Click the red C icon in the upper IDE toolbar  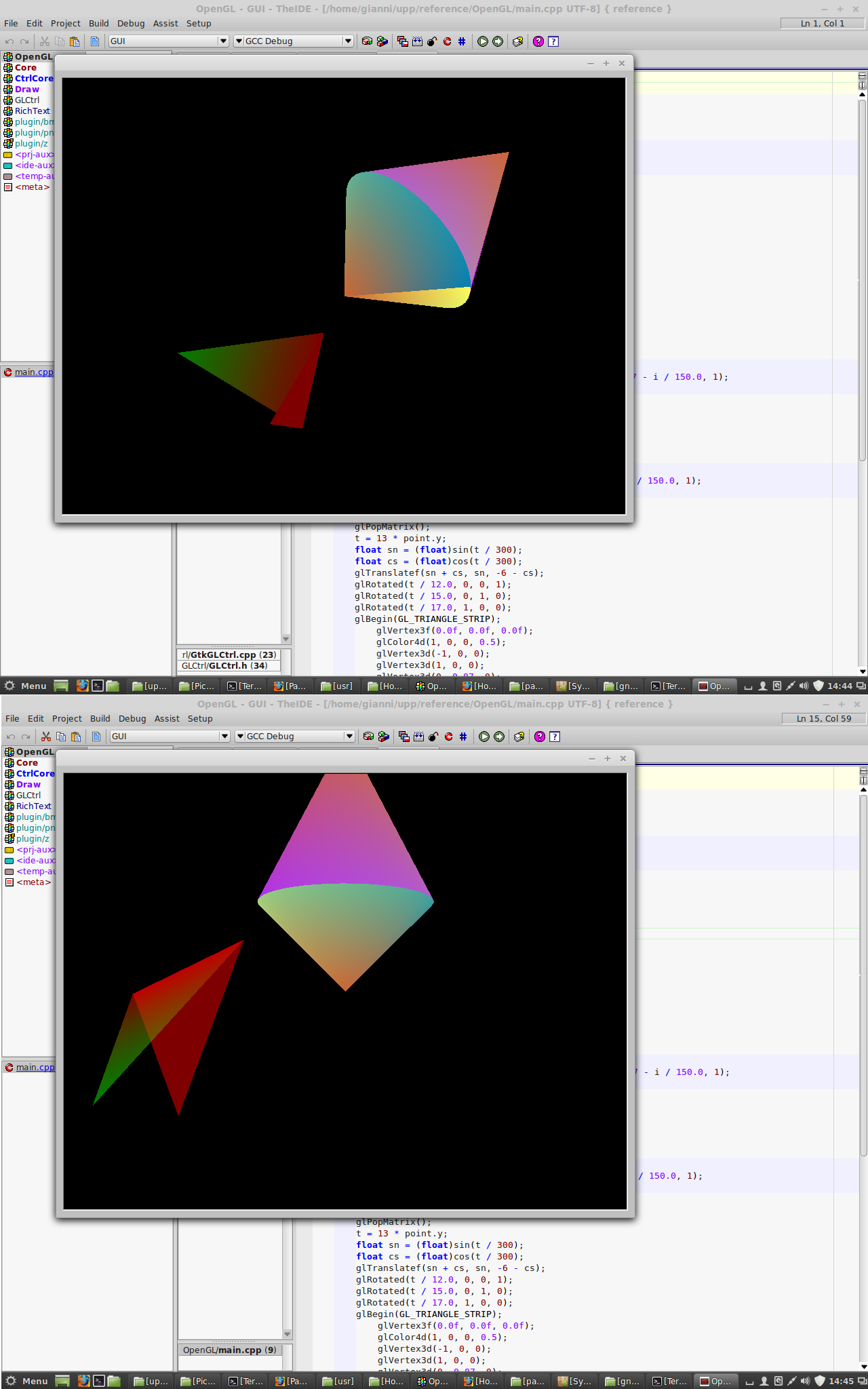447,41
